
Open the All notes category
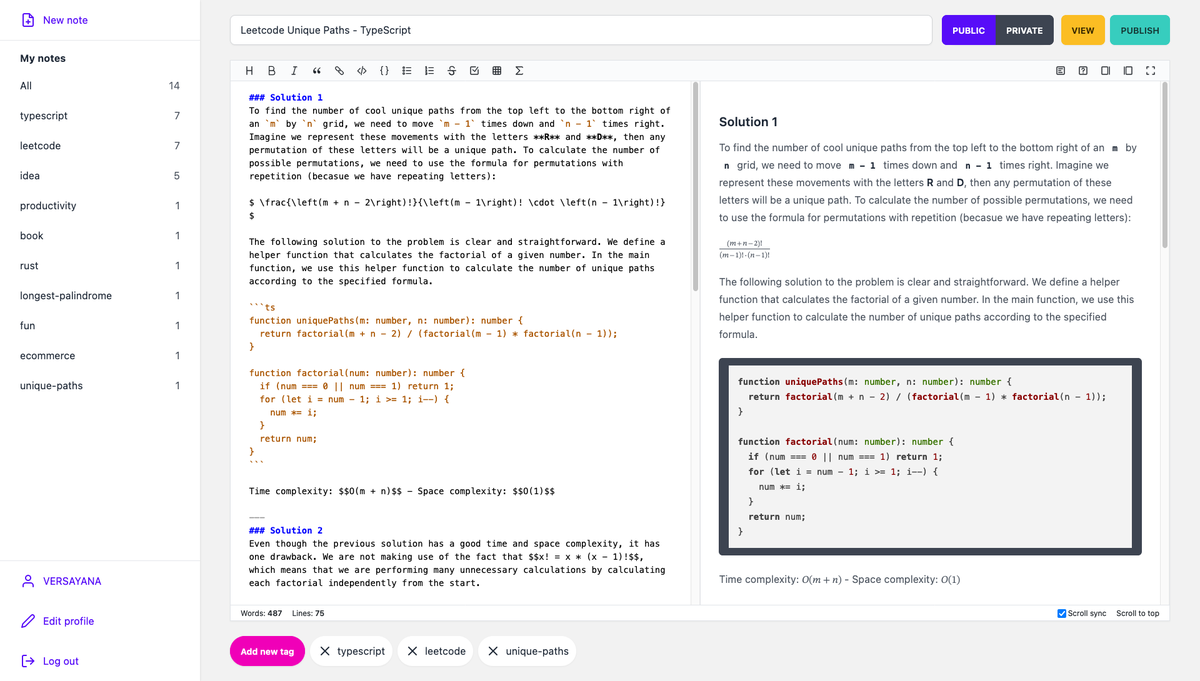[x=100, y=86]
